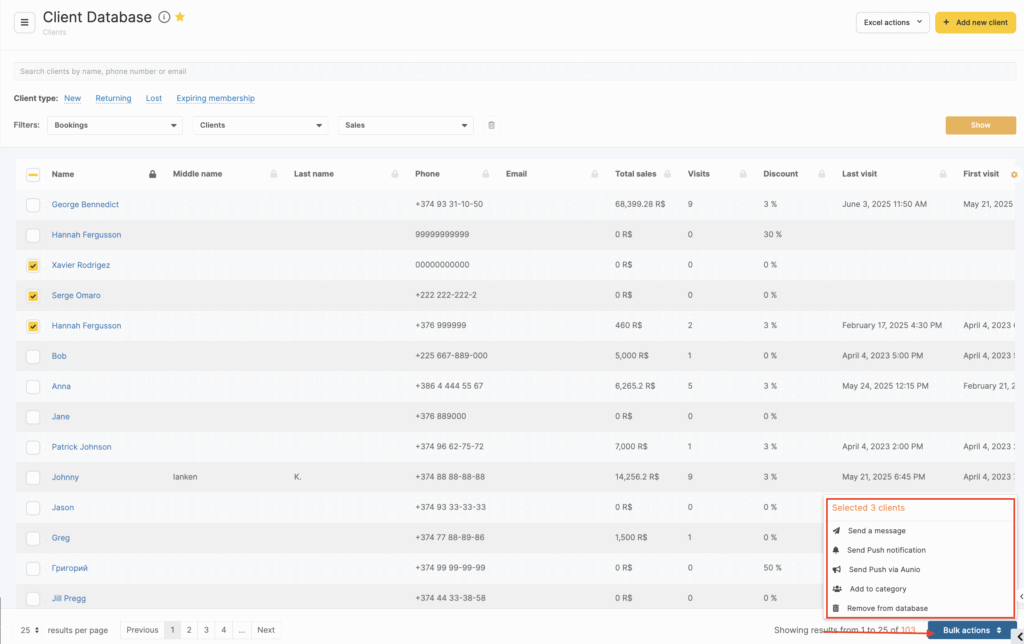Click the lock icon in Visits column
The image size is (1024, 644).
click(x=743, y=174)
